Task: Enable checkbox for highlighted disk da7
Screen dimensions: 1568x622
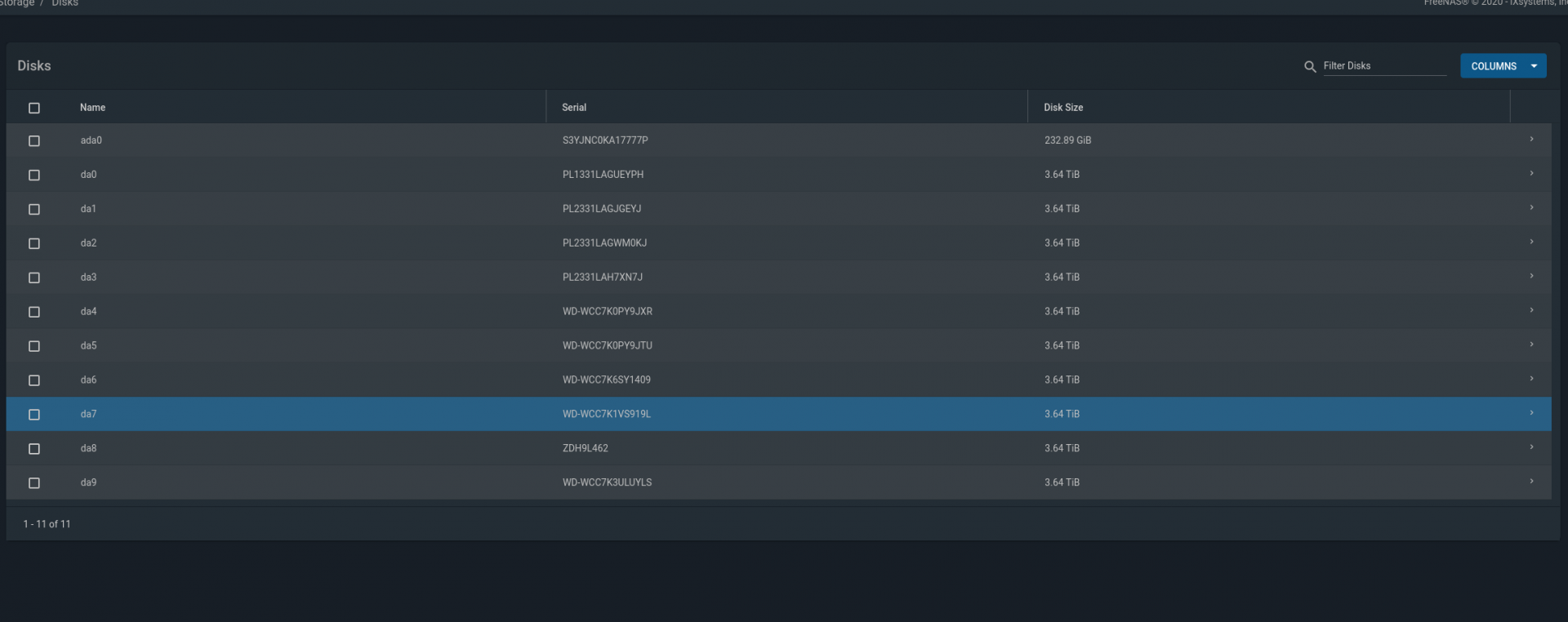Action: pyautogui.click(x=34, y=415)
